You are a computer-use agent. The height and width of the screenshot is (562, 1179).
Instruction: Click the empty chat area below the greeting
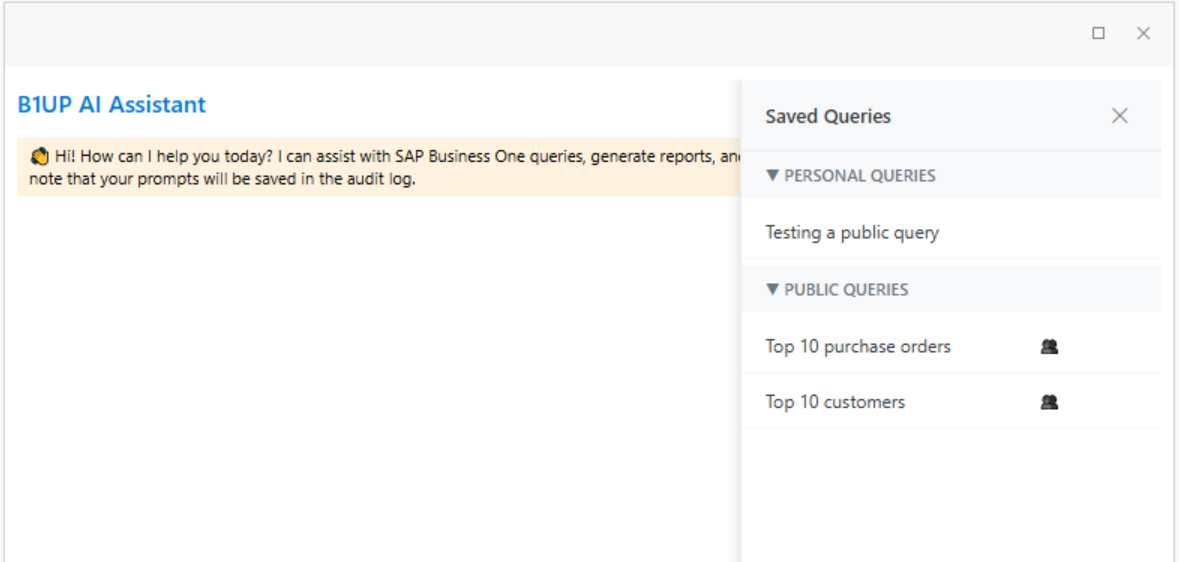point(370,370)
